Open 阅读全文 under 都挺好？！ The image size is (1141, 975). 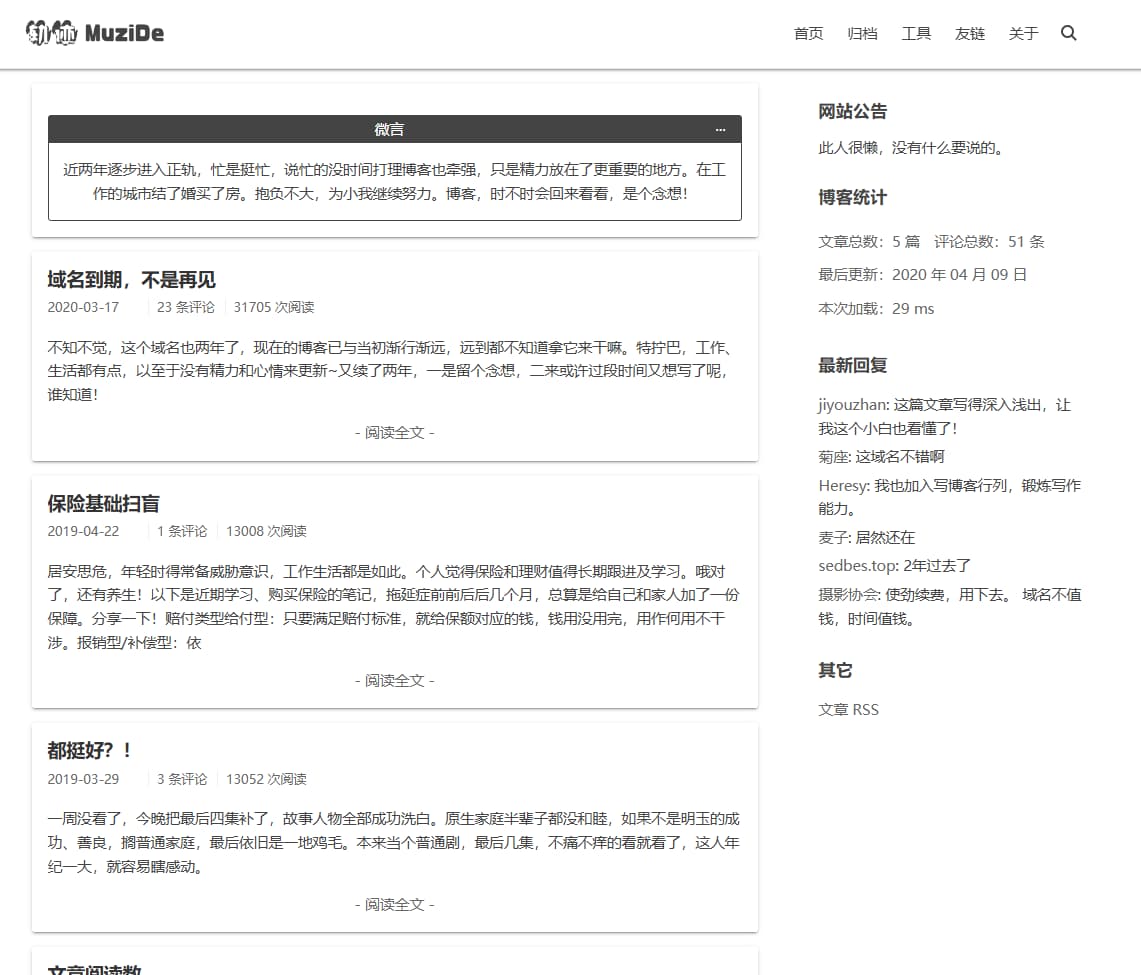point(394,904)
